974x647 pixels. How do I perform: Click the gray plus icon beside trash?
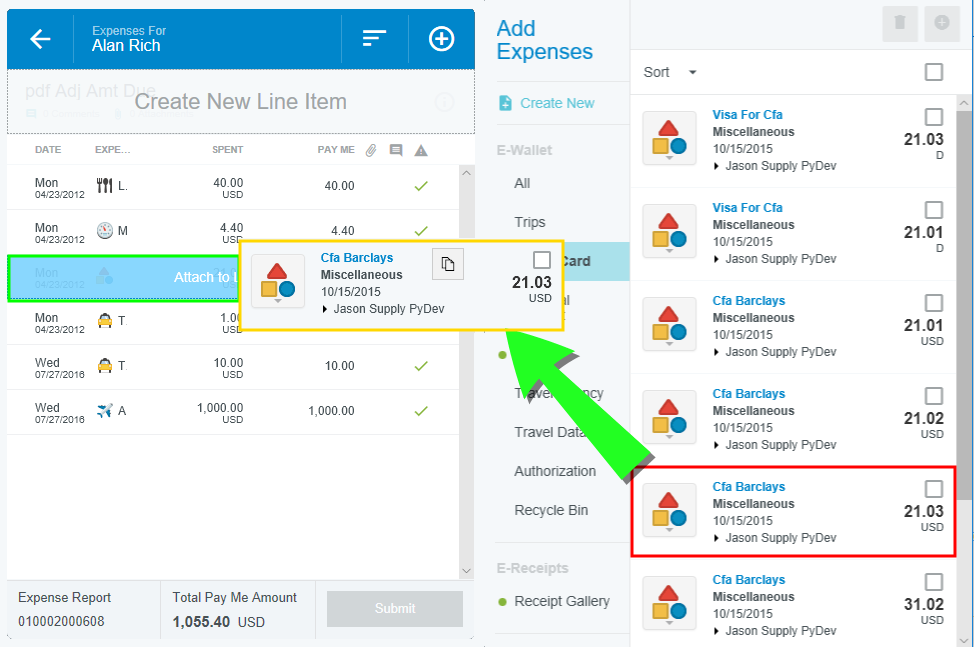[x=941, y=23]
